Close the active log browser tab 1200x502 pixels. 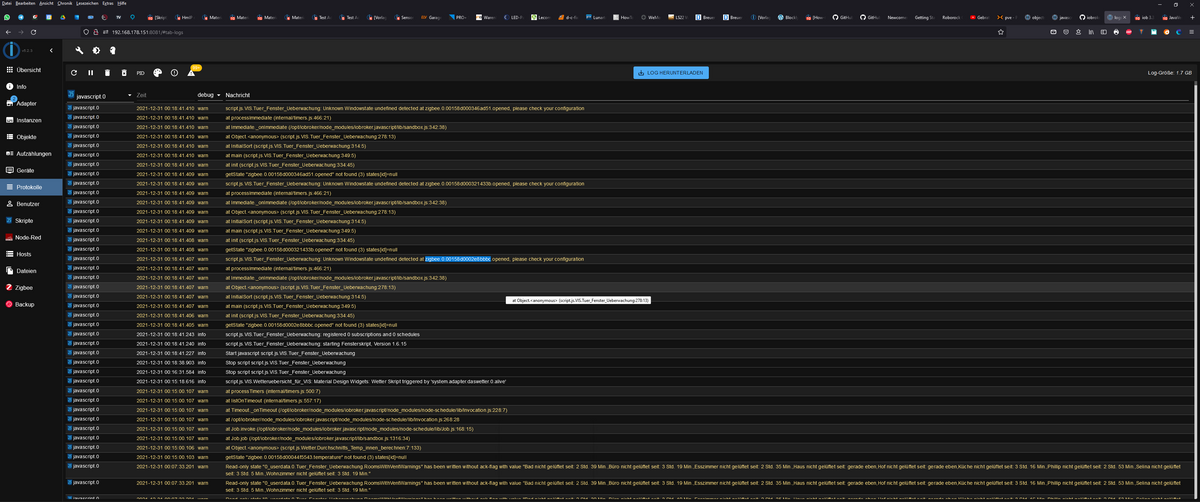tap(1126, 17)
